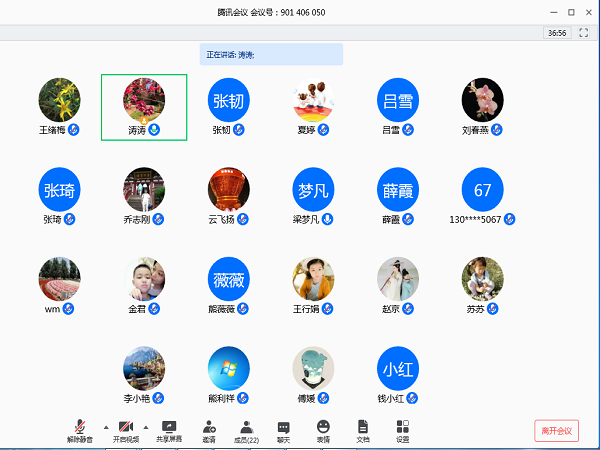This screenshot has width=600, height=450.
Task: Click the muted mic icon beside 王行娟
Action: coord(327,309)
